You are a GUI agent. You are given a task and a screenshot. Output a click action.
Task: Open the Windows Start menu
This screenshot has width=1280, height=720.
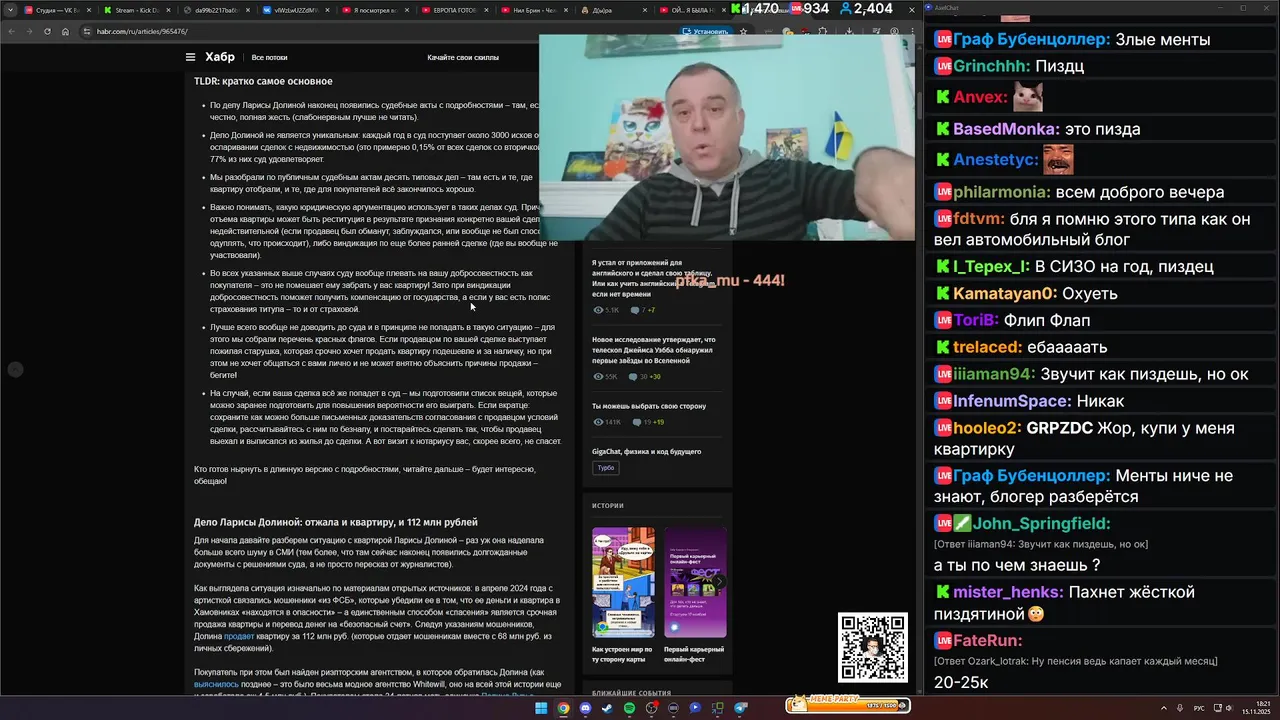(541, 708)
